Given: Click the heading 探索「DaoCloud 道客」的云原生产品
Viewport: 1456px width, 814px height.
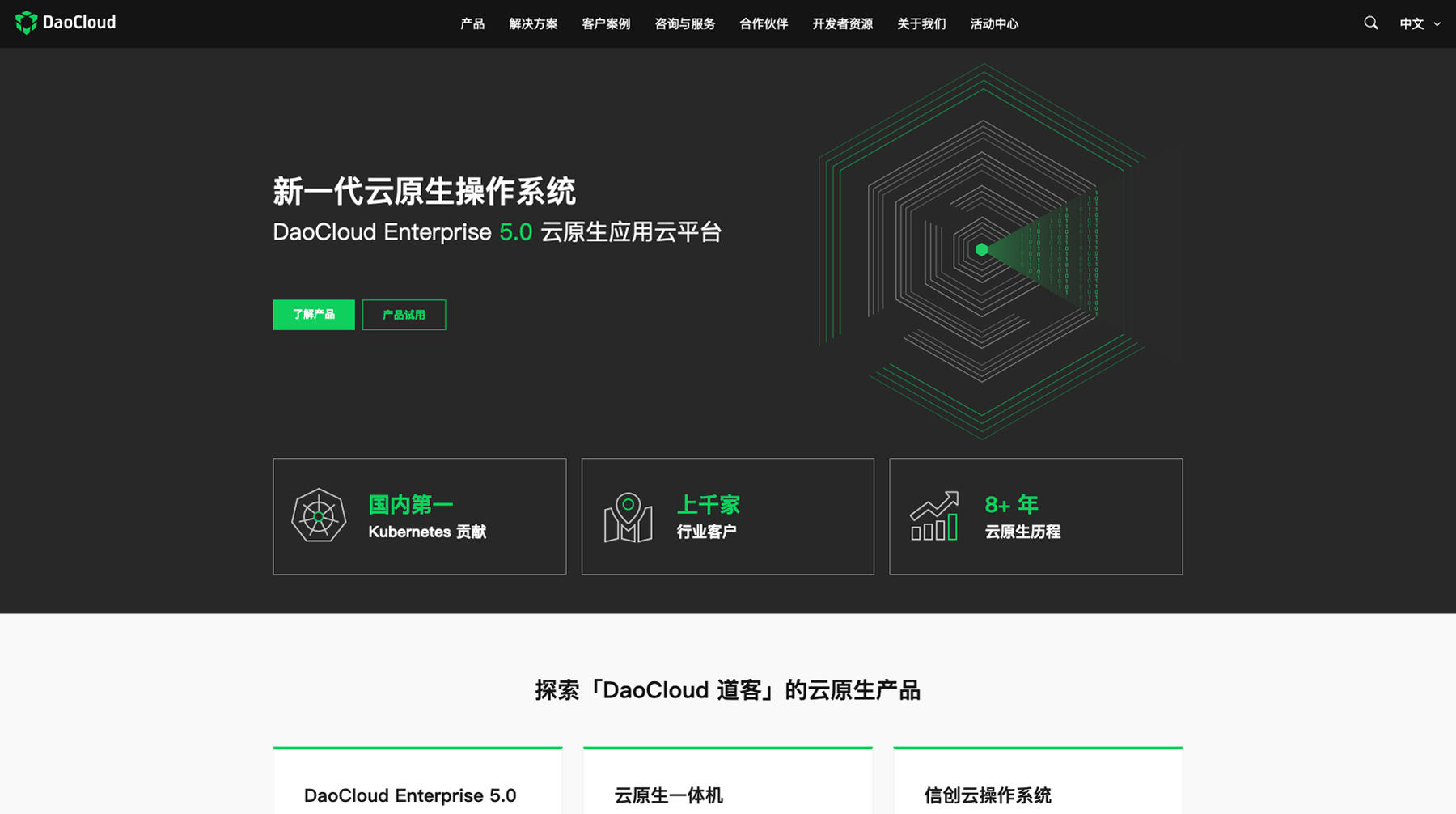Looking at the screenshot, I should [x=728, y=690].
